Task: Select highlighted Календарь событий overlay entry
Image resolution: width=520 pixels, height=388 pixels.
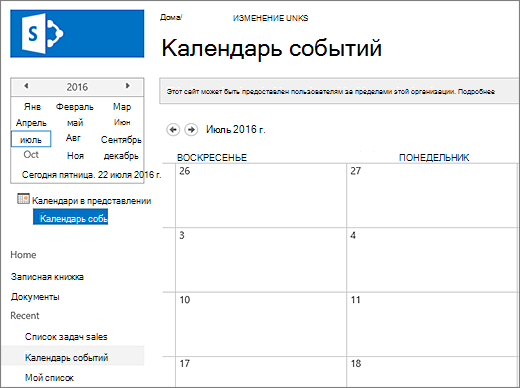Action: click(x=70, y=217)
